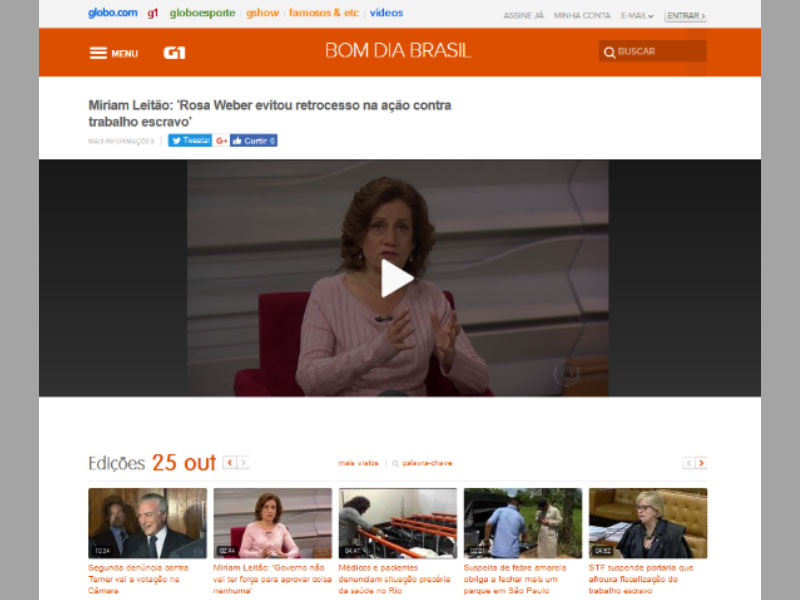Select palavra-chave filter
This screenshot has width=800, height=600.
pos(427,463)
